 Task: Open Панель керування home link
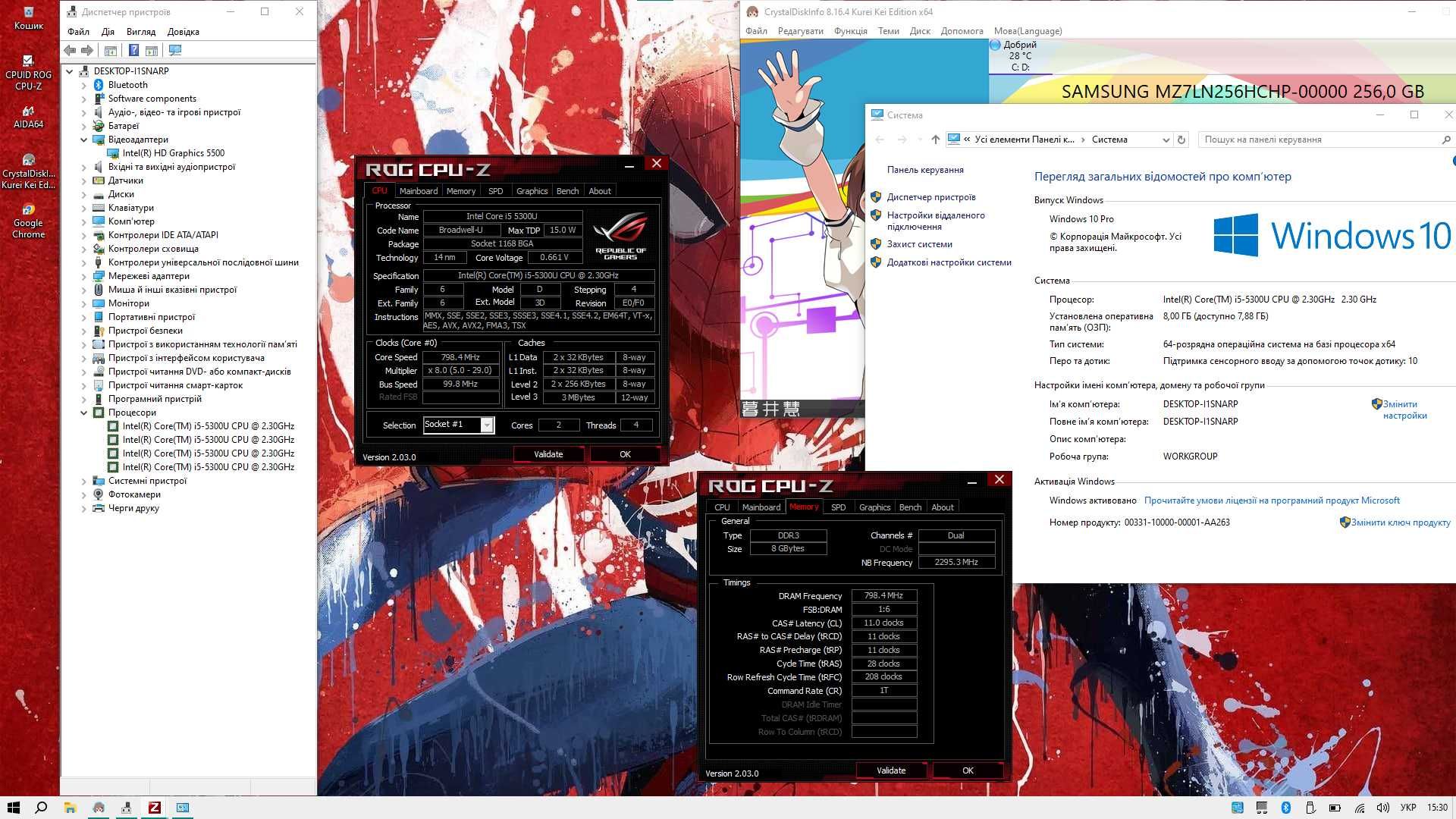(925, 170)
